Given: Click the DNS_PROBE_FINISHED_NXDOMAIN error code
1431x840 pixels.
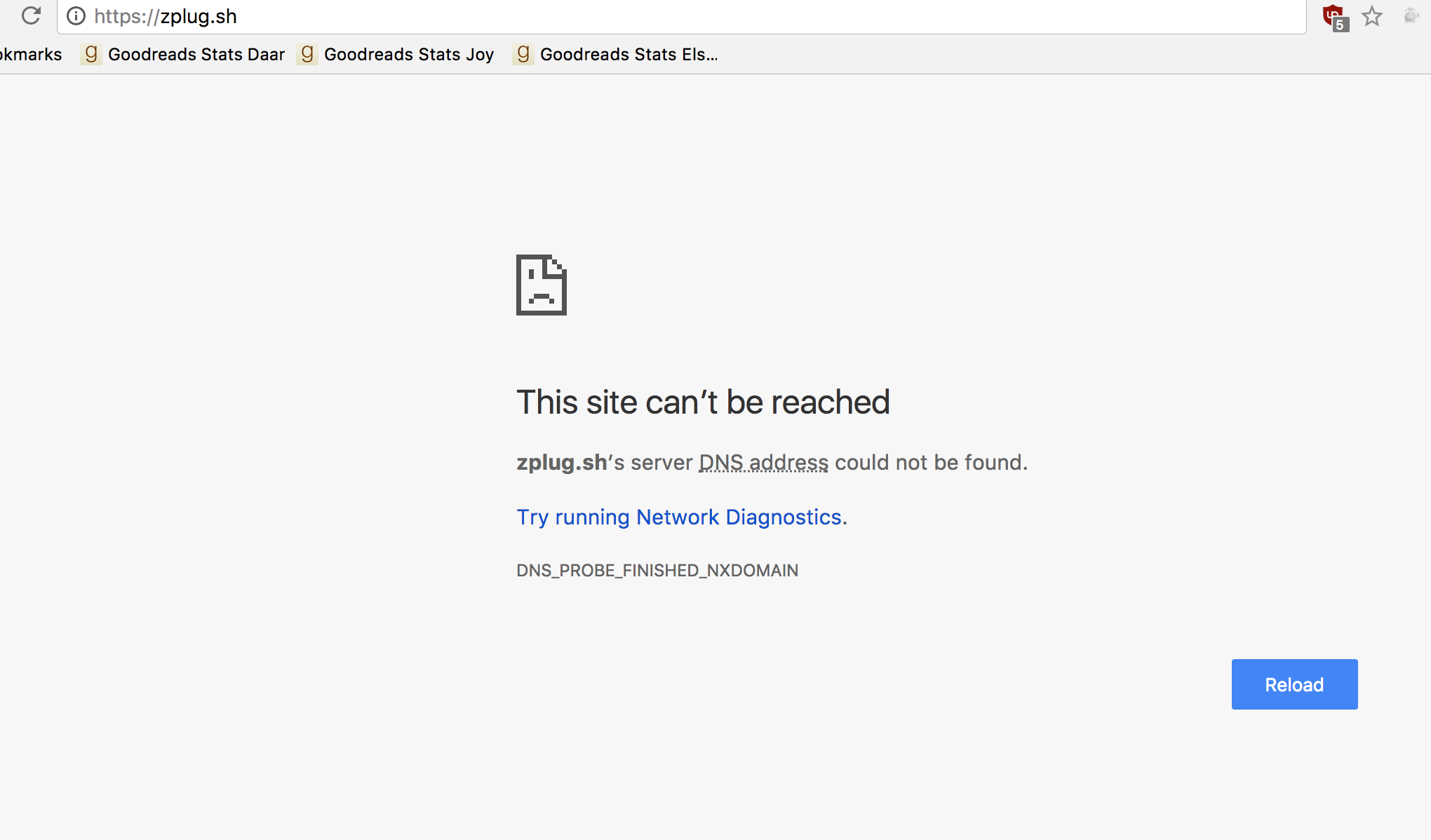Looking at the screenshot, I should coord(657,570).
